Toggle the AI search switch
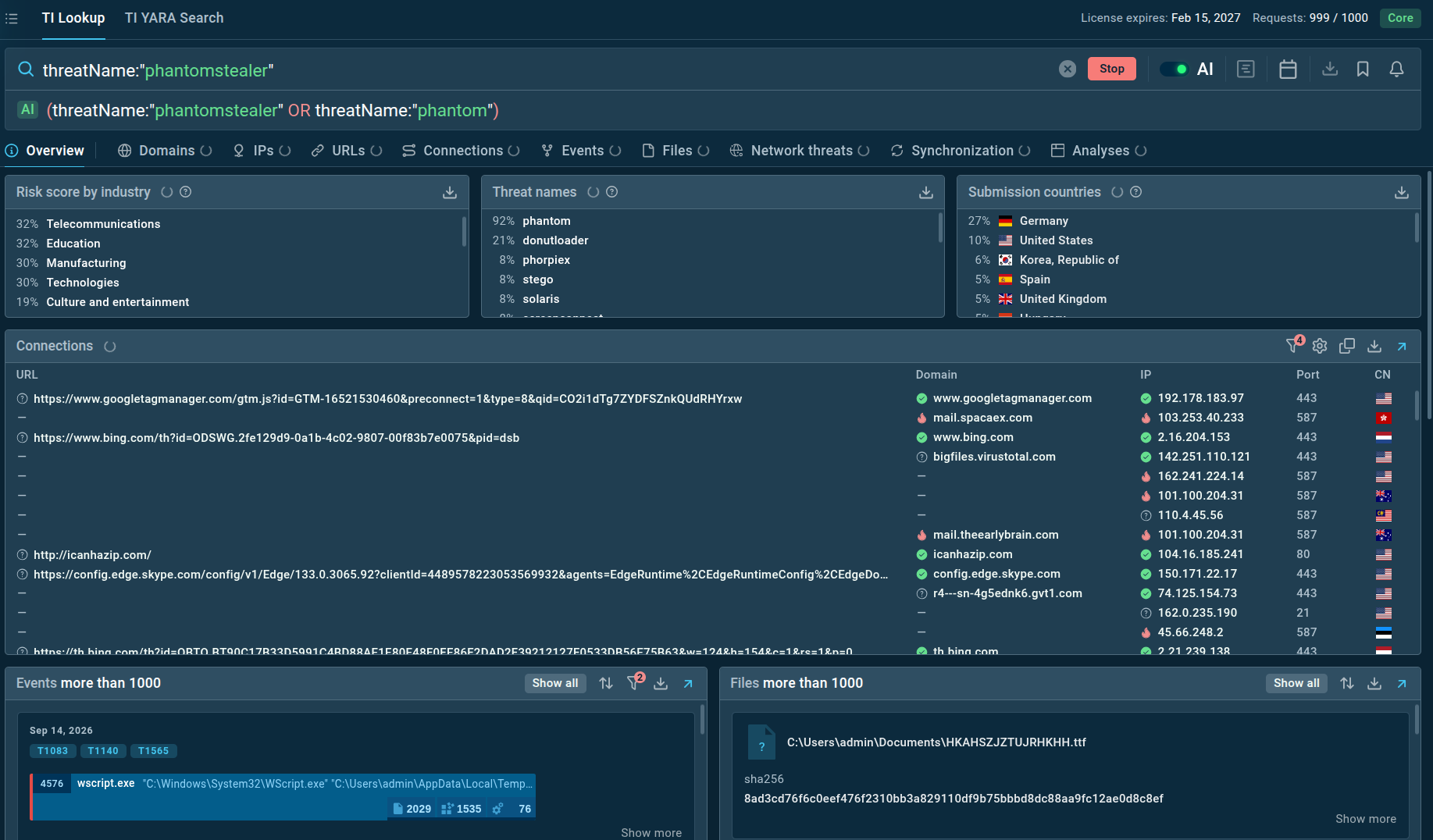1433x840 pixels. click(1173, 69)
